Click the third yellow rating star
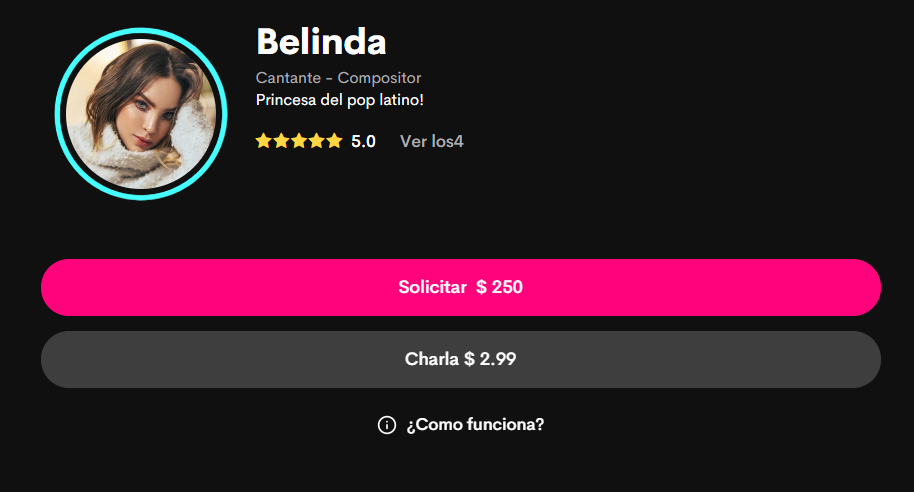Screen dimensions: 914x492 299,140
